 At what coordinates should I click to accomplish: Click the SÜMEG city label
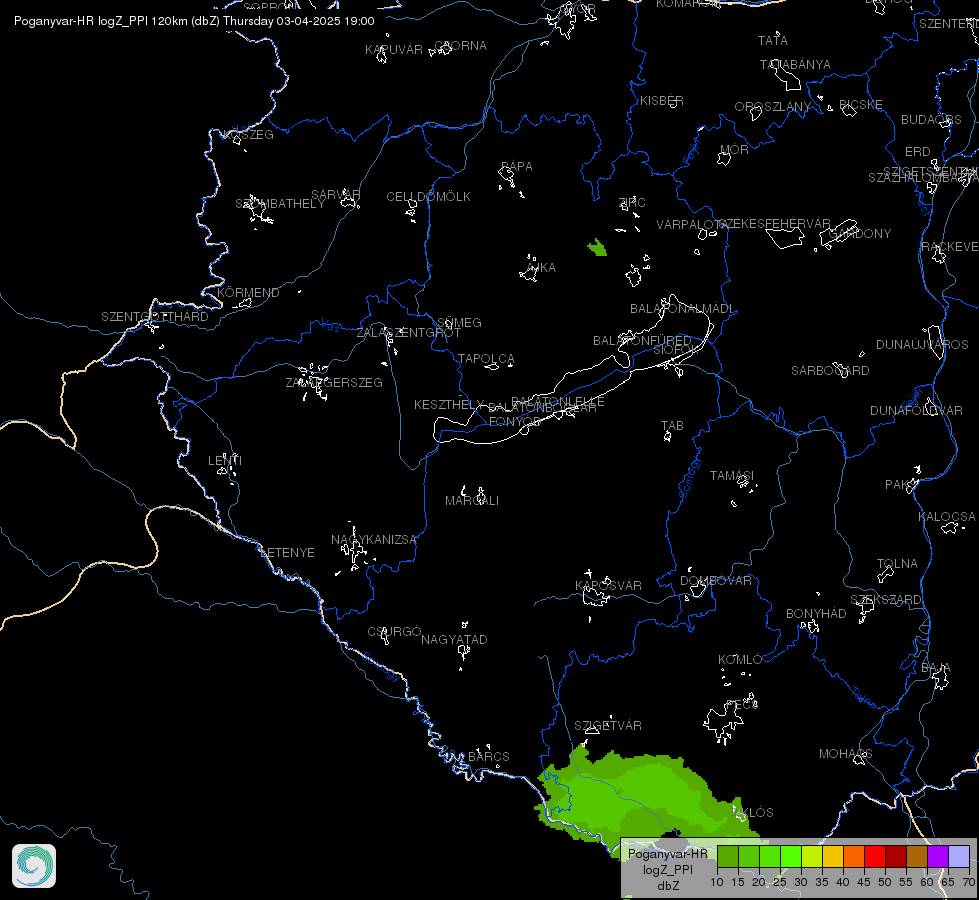pos(459,323)
